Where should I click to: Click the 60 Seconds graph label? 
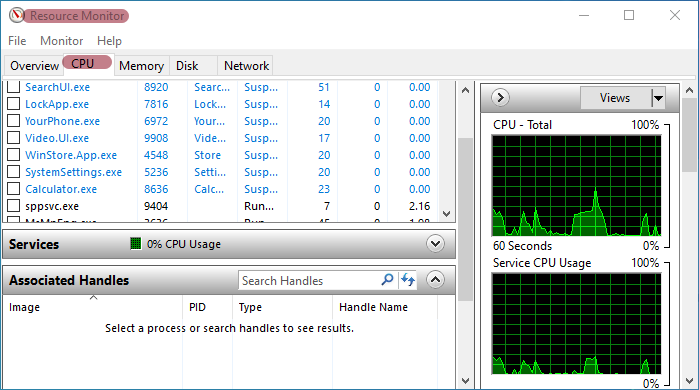[522, 246]
